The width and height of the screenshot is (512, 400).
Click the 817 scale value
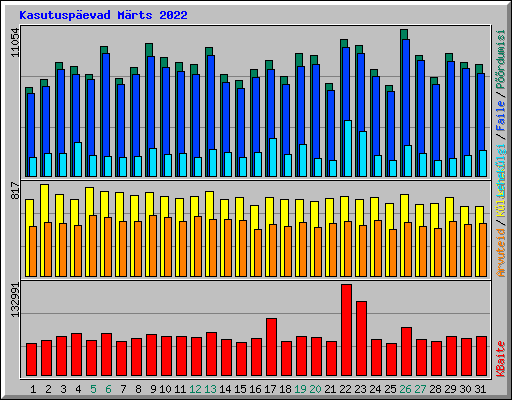pyautogui.click(x=15, y=191)
